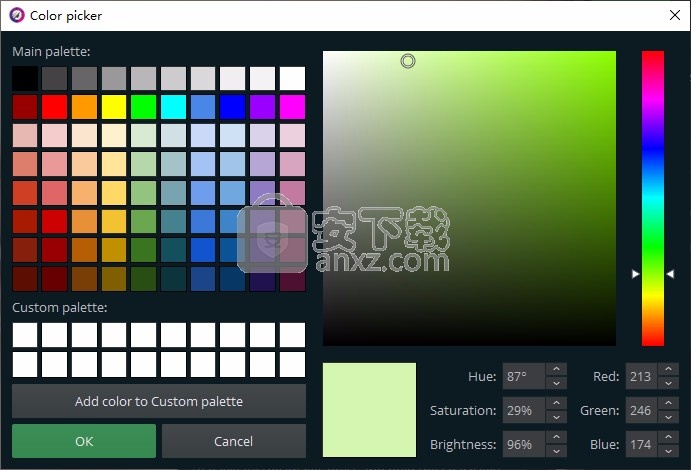Pick the yellow swatch in Main palette
Viewport: 691px width, 470px height.
pos(114,107)
